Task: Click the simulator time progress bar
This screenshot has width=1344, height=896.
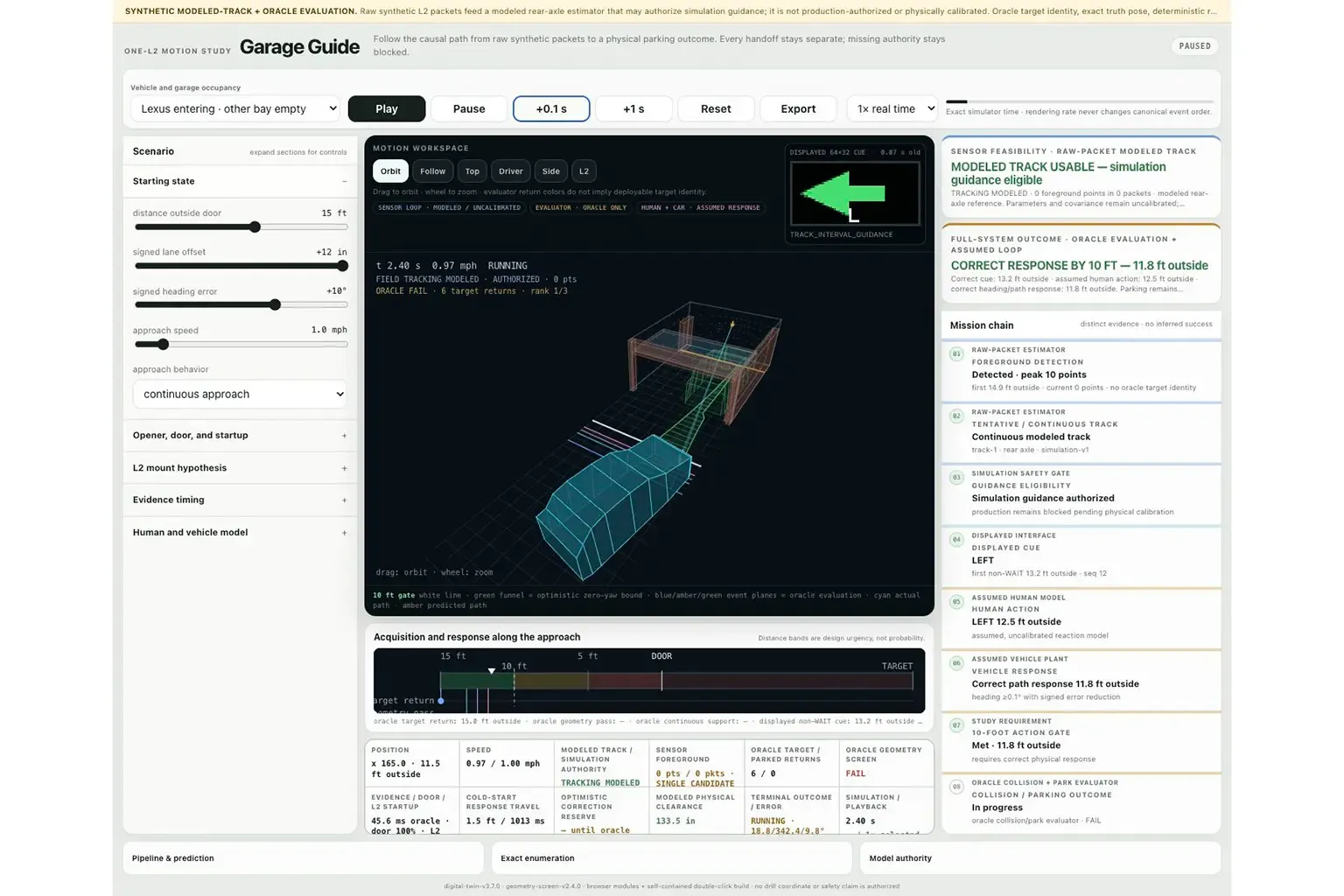Action: coord(1079,101)
